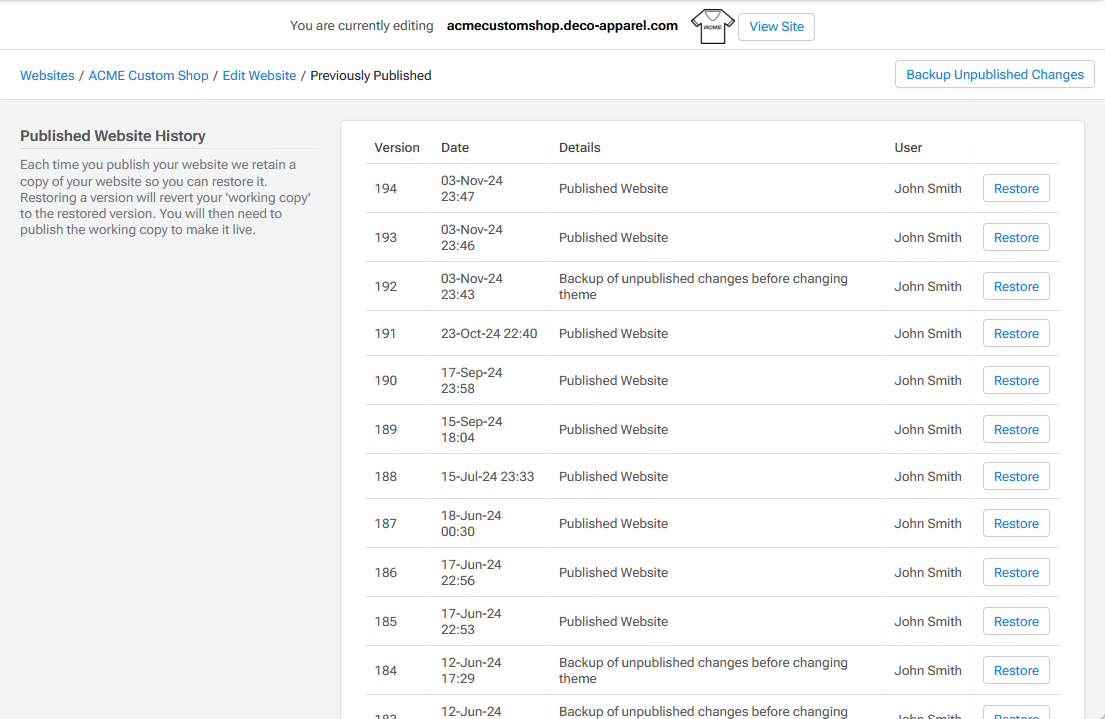Viewport: 1105px width, 719px height.
Task: Restore version 187
Action: click(1016, 524)
